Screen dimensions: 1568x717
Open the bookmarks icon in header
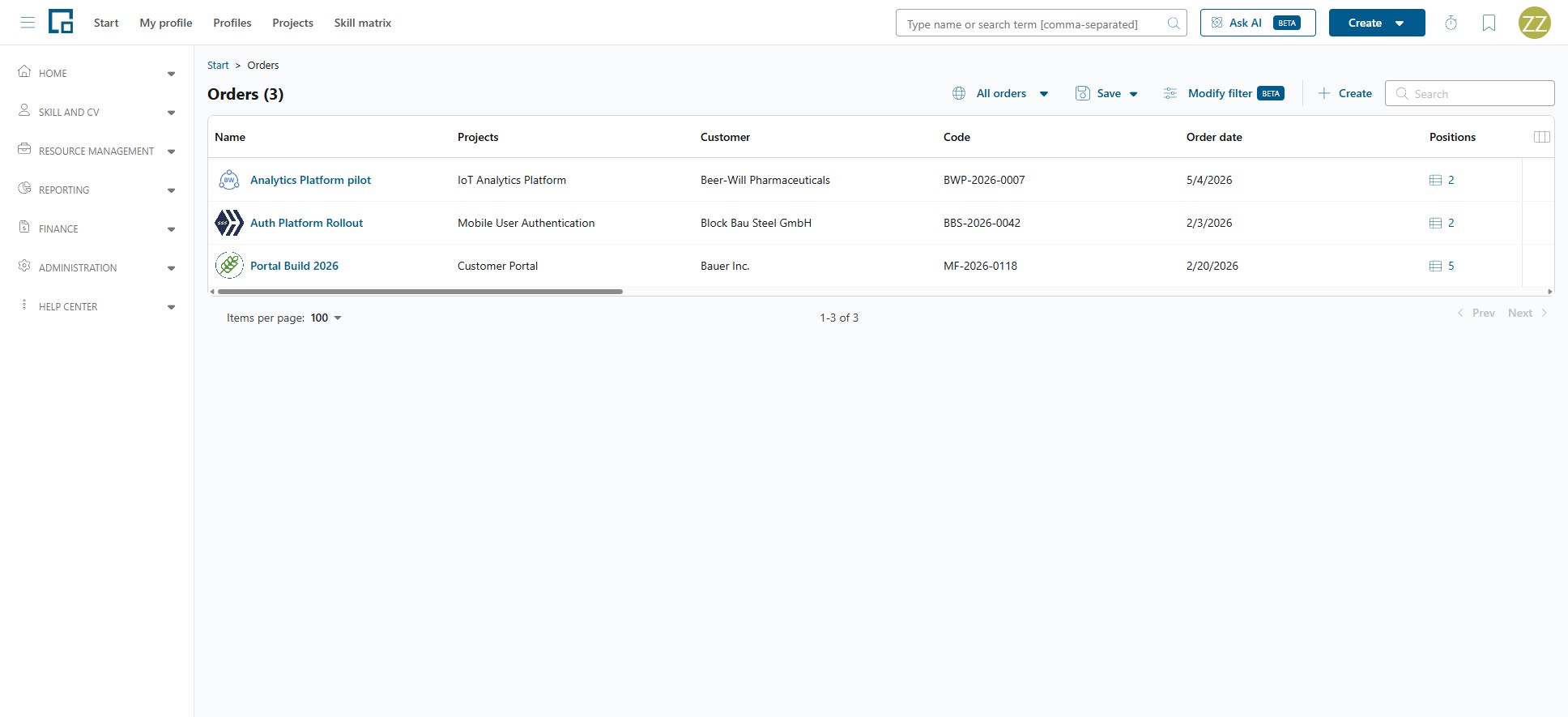tap(1489, 23)
